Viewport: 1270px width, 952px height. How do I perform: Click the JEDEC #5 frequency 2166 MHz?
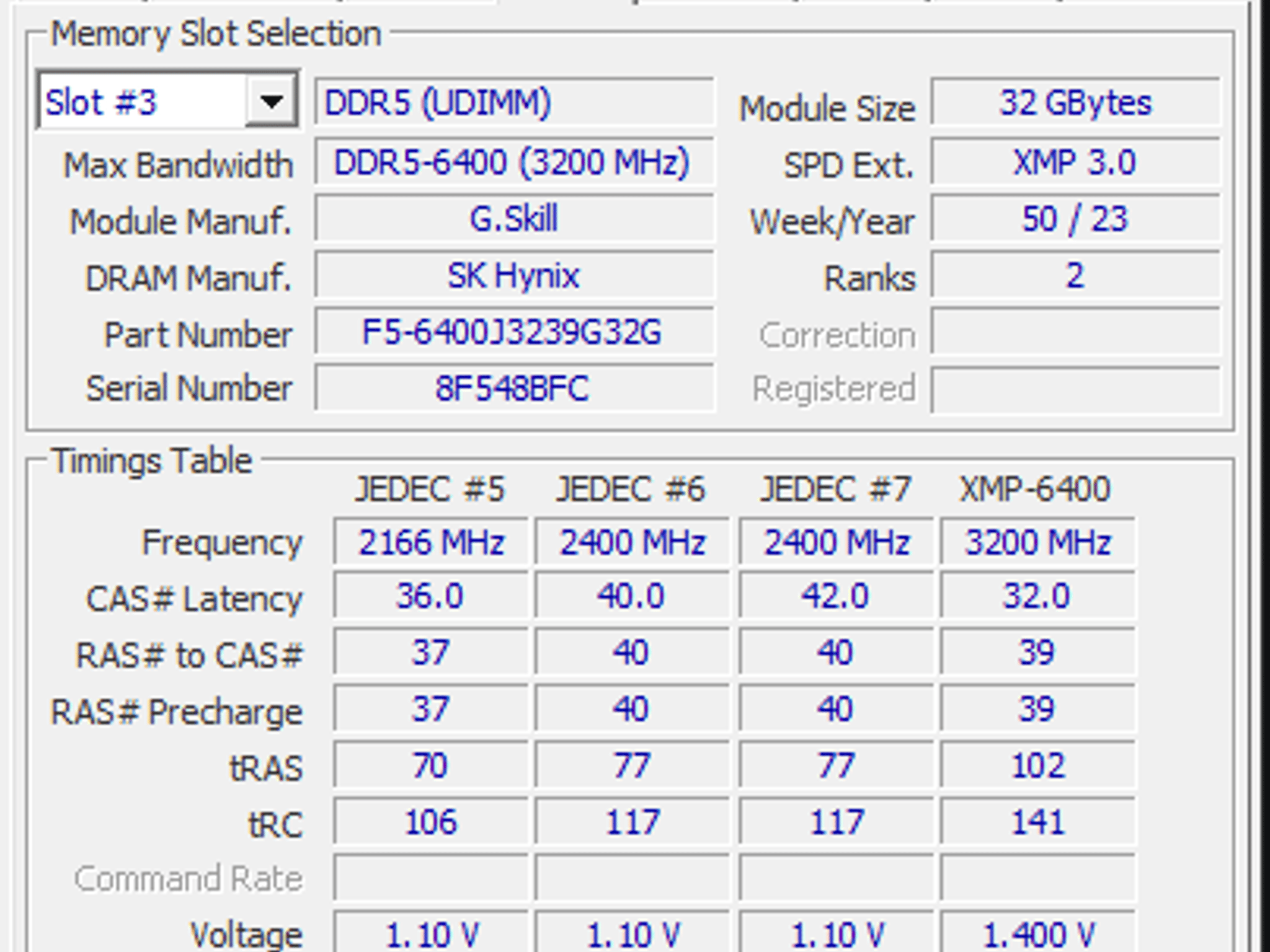430,542
